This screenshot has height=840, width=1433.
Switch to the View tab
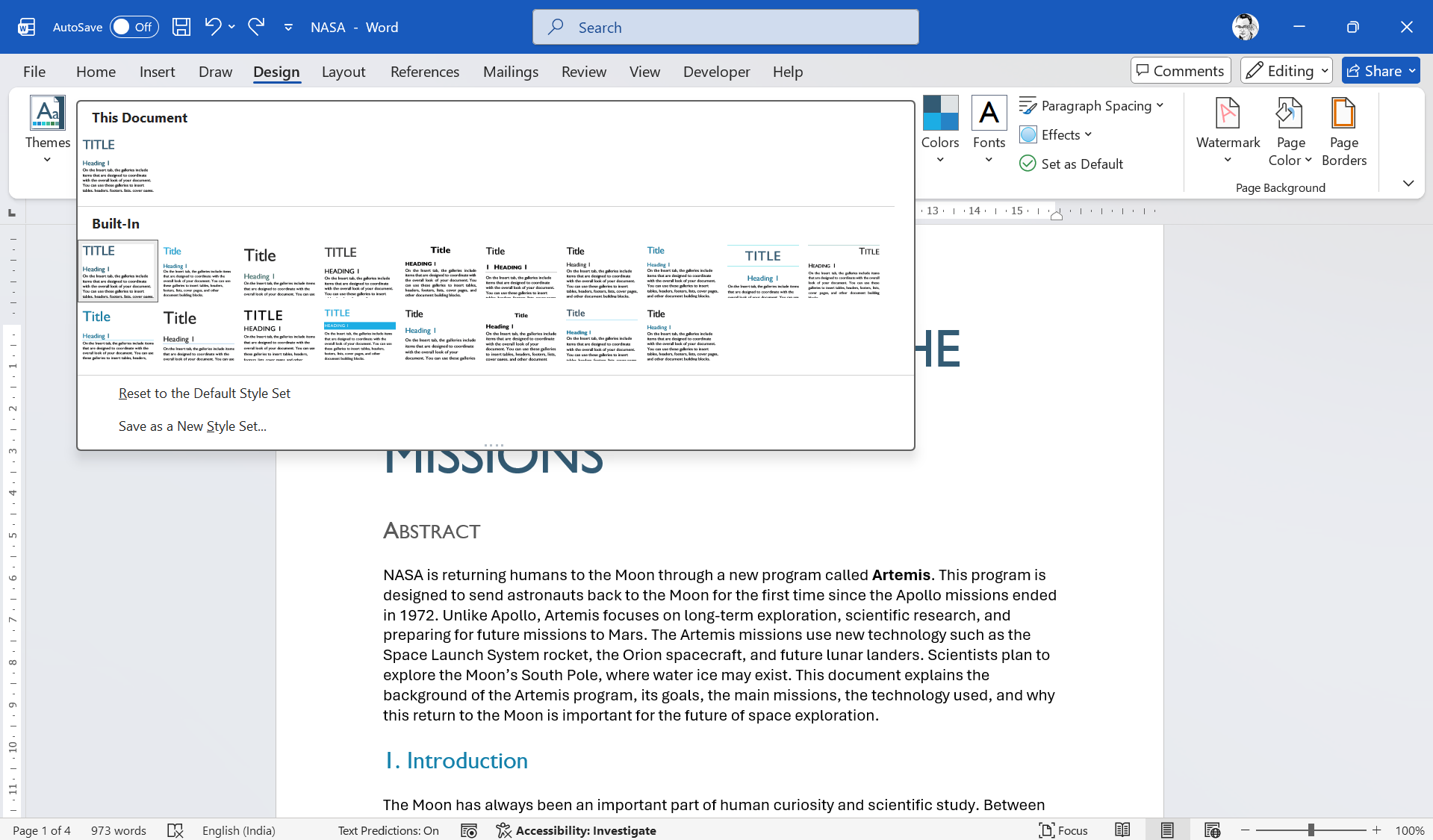[x=644, y=72]
